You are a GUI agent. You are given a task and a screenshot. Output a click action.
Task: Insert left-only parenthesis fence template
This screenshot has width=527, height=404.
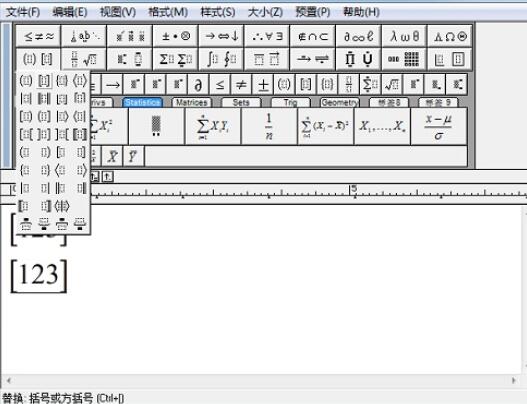point(26,152)
